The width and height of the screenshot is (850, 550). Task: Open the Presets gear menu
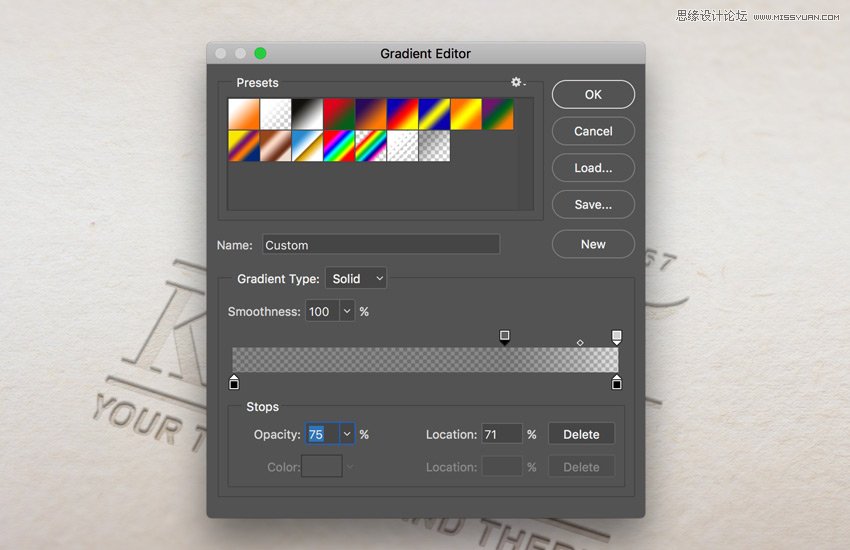tap(517, 82)
